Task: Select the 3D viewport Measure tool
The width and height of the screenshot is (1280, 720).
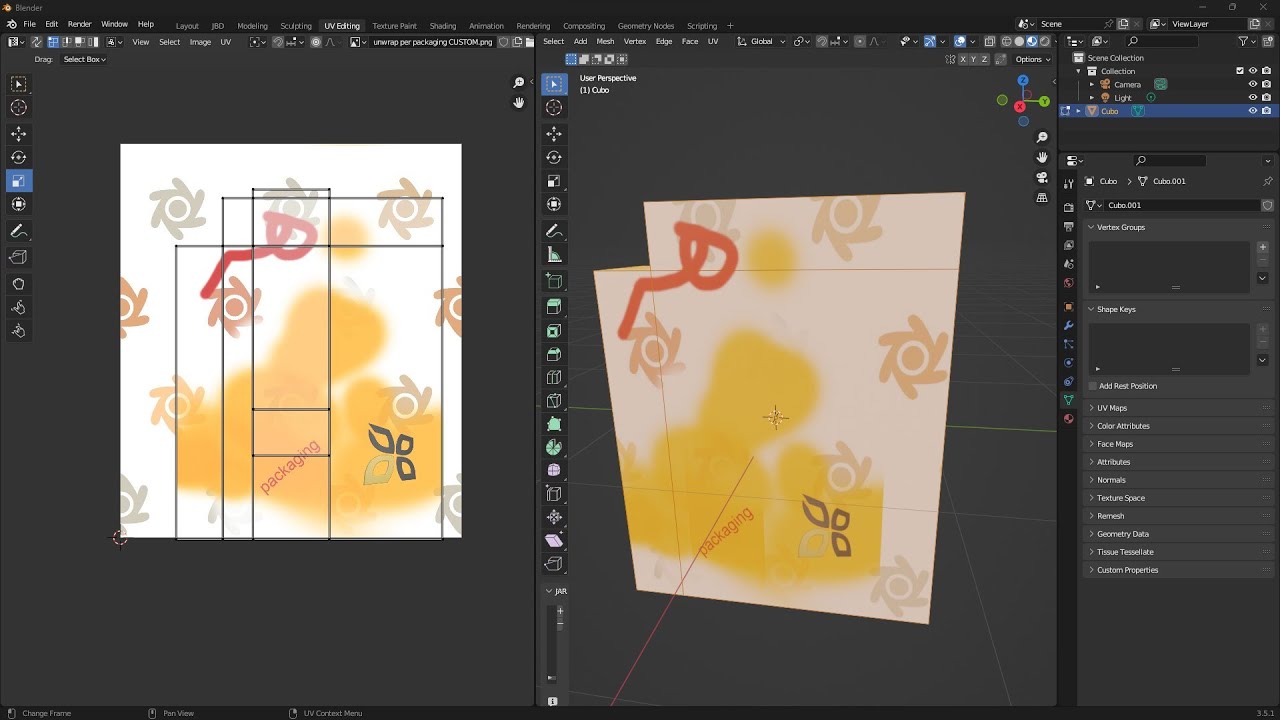Action: tap(554, 255)
